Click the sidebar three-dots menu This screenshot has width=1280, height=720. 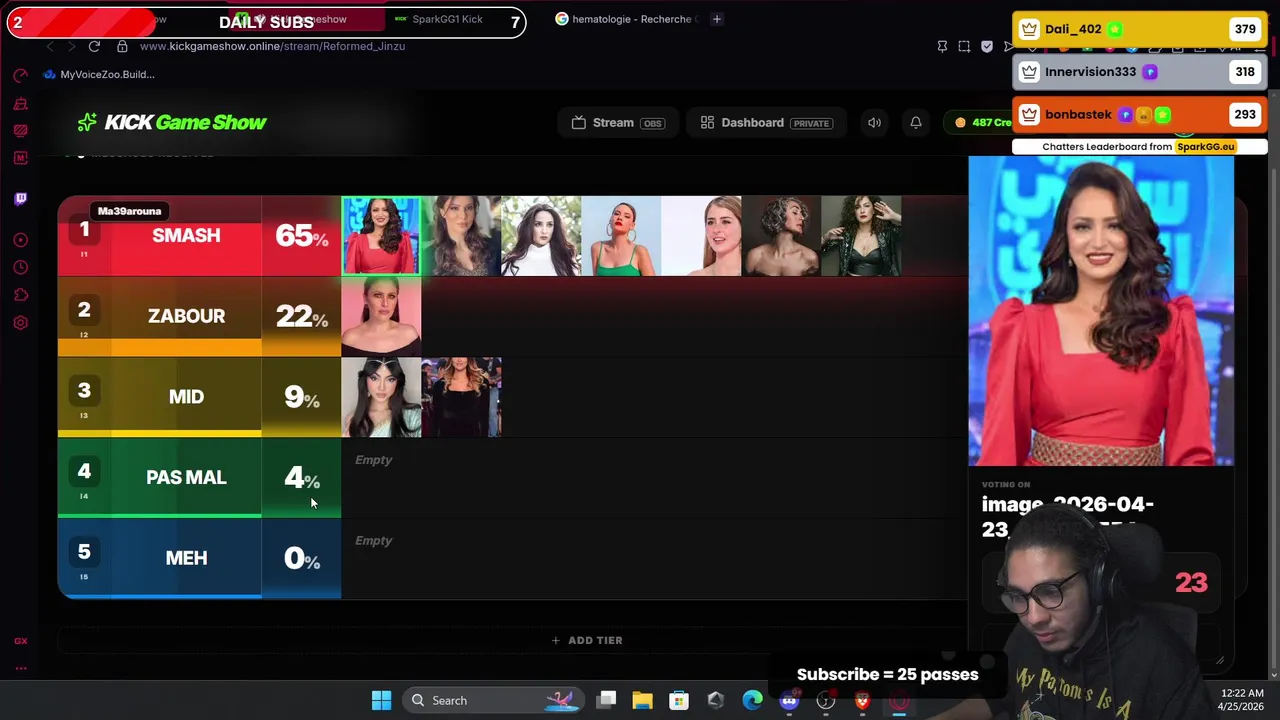[x=21, y=668]
